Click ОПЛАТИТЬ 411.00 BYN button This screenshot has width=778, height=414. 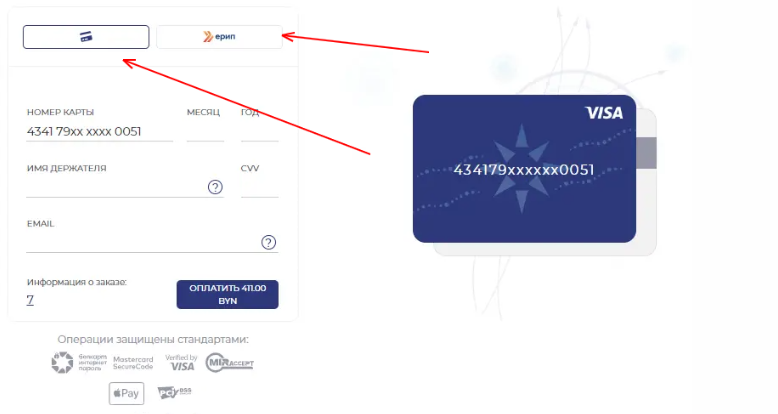(227, 294)
